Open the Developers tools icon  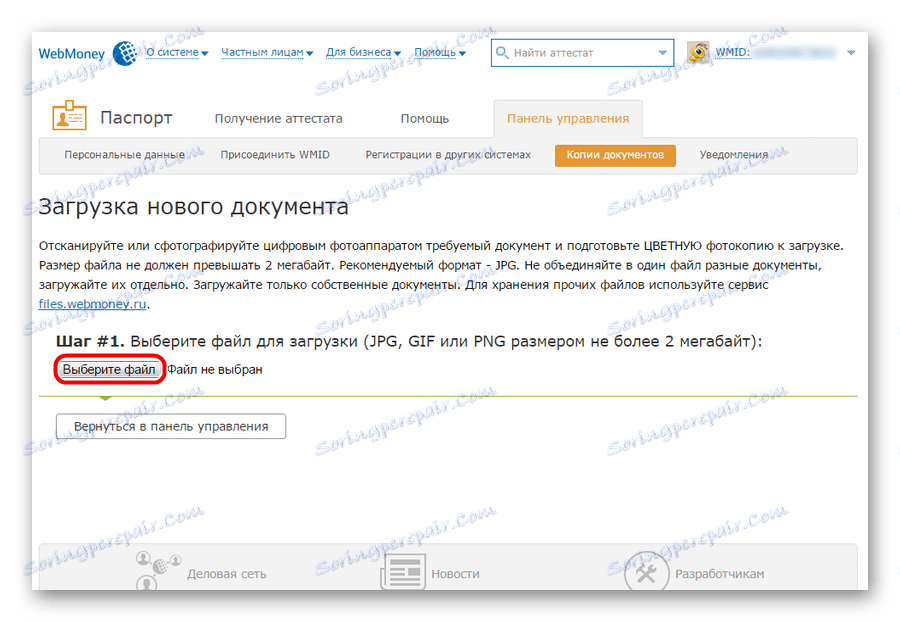[x=646, y=570]
